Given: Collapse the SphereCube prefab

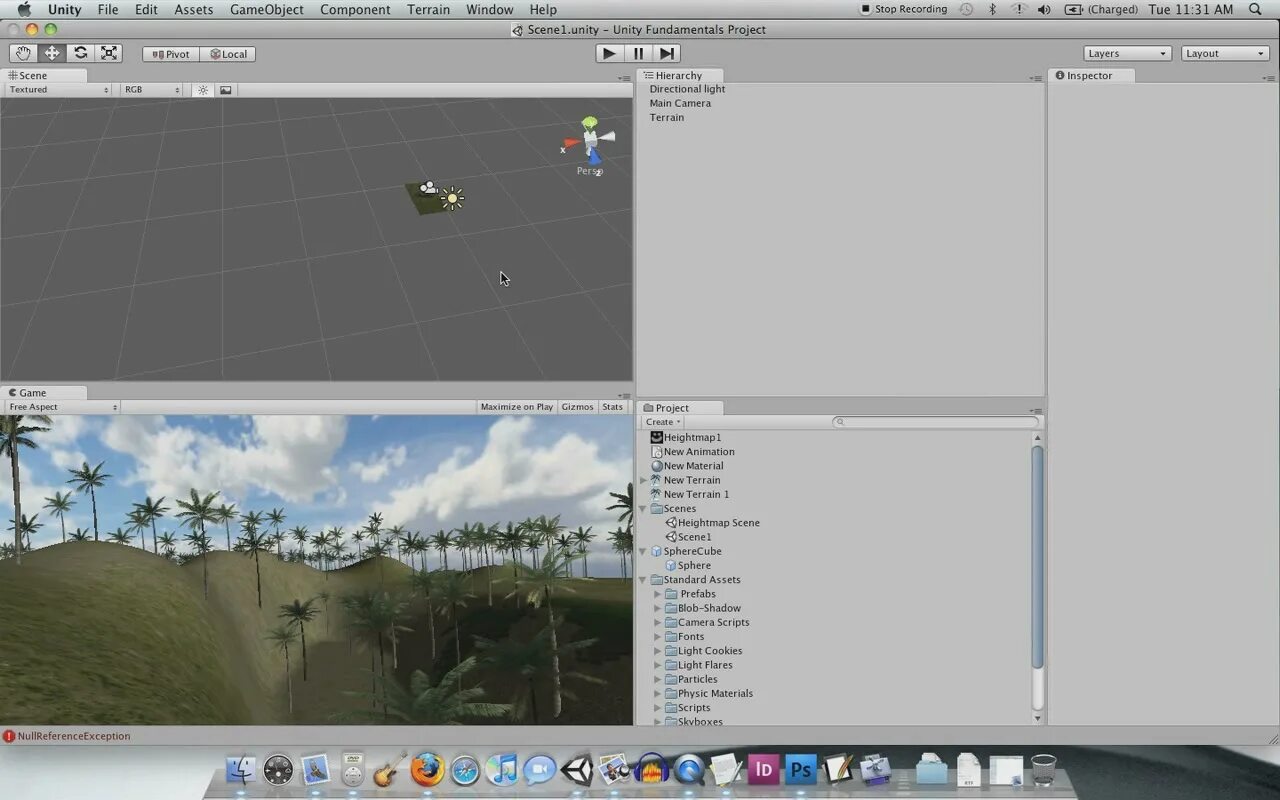Looking at the screenshot, I should click(x=644, y=551).
